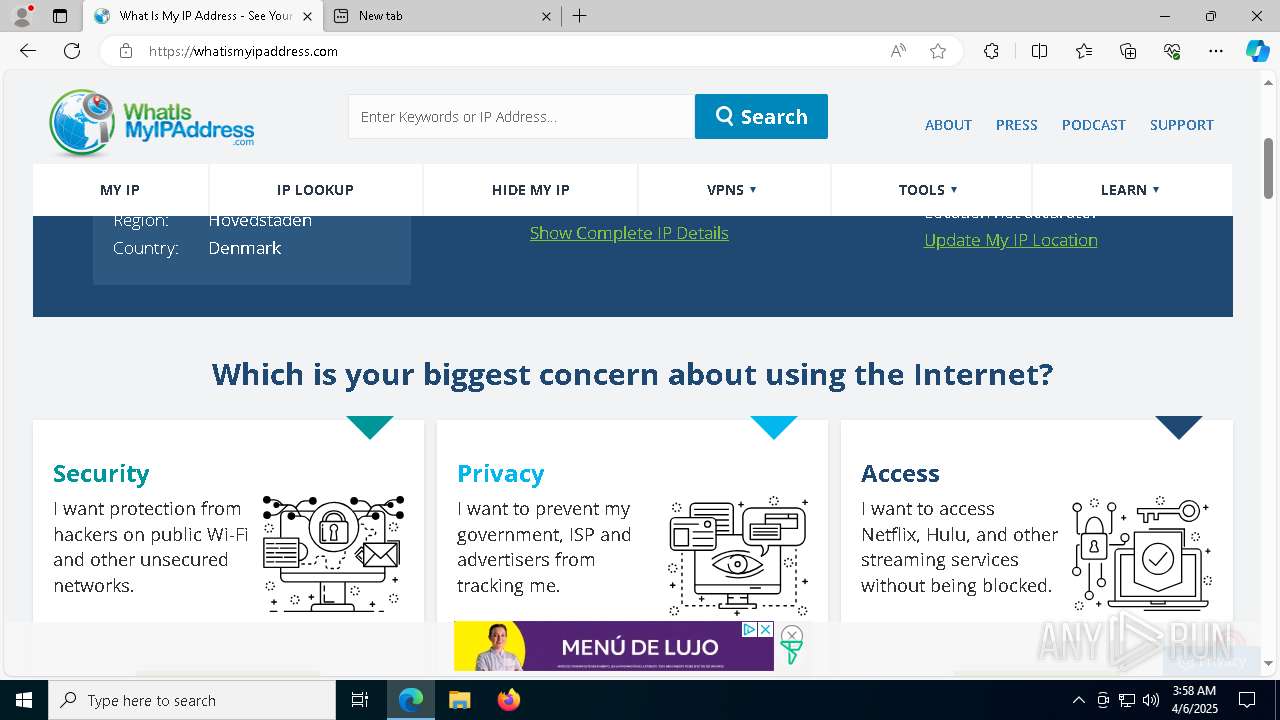Click Show Complete IP Details link
Viewport: 1280px width, 720px height.
[629, 233]
